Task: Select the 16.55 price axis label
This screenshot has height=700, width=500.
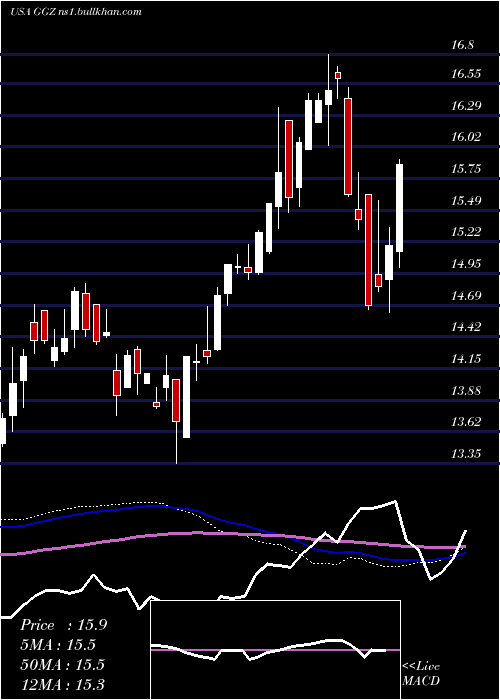Action: click(x=466, y=74)
